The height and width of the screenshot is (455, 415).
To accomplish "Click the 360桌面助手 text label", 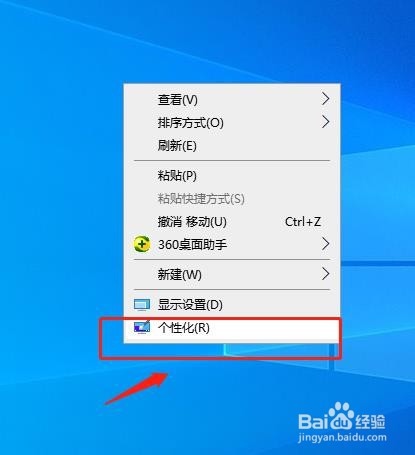I will [x=192, y=245].
